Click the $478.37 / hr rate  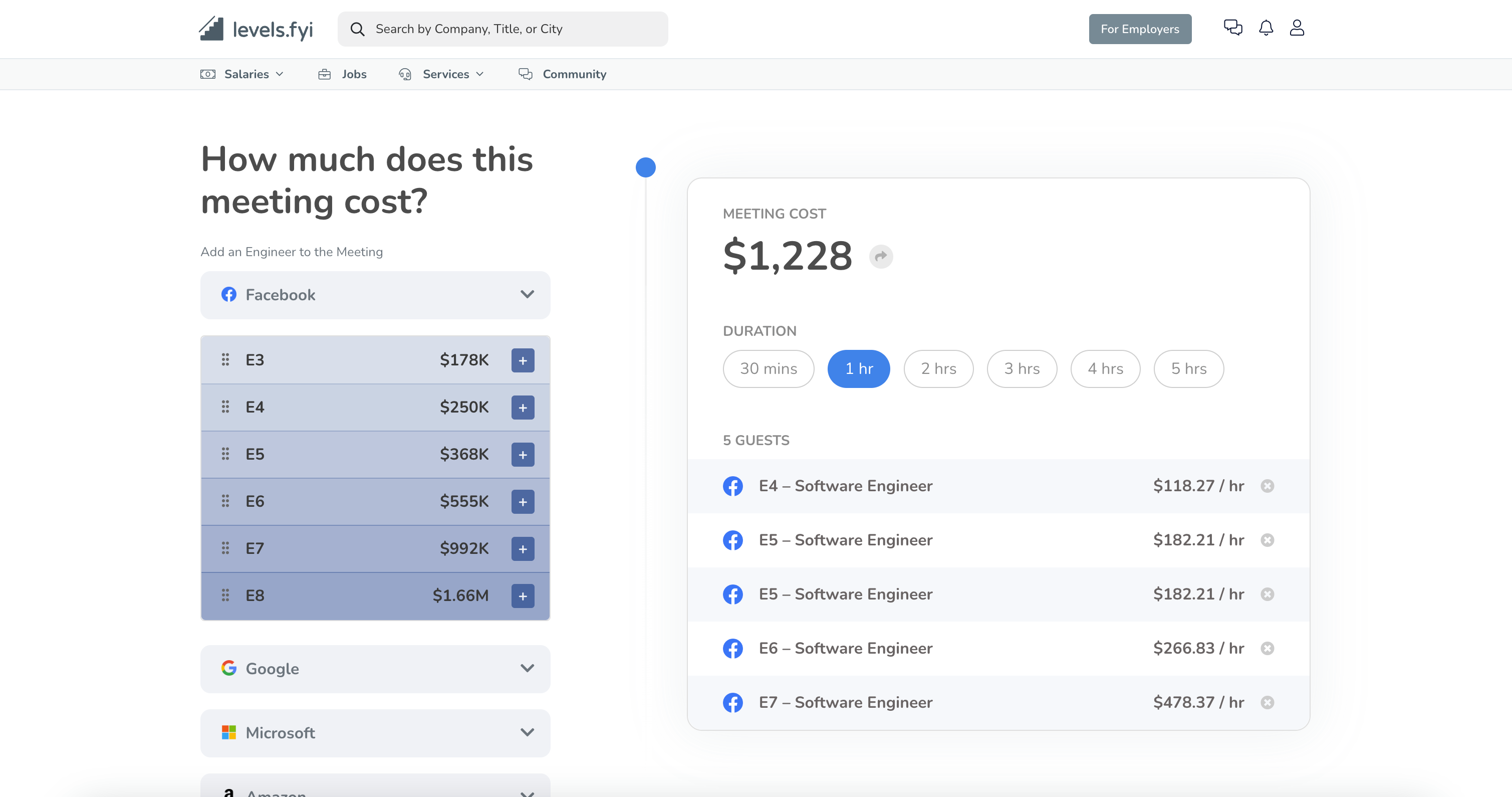pyautogui.click(x=1198, y=702)
